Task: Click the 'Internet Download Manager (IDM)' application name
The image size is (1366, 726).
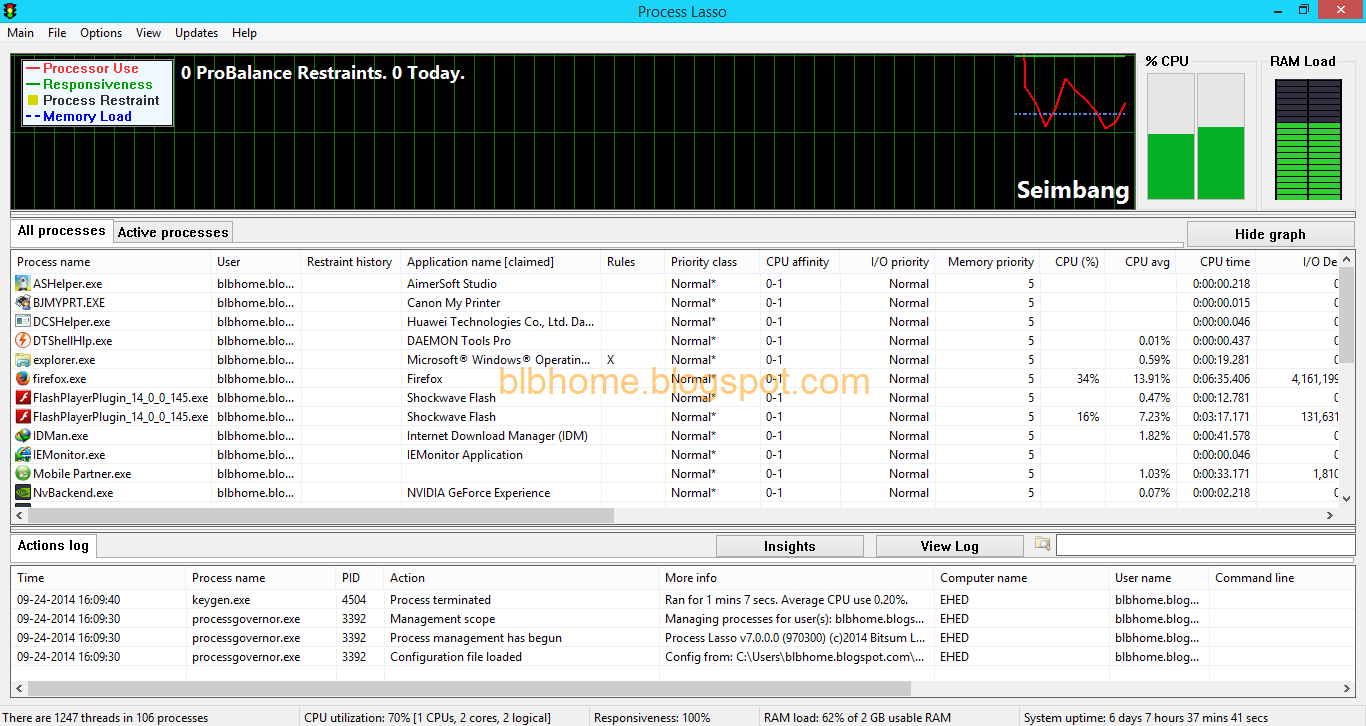Action: (x=497, y=436)
